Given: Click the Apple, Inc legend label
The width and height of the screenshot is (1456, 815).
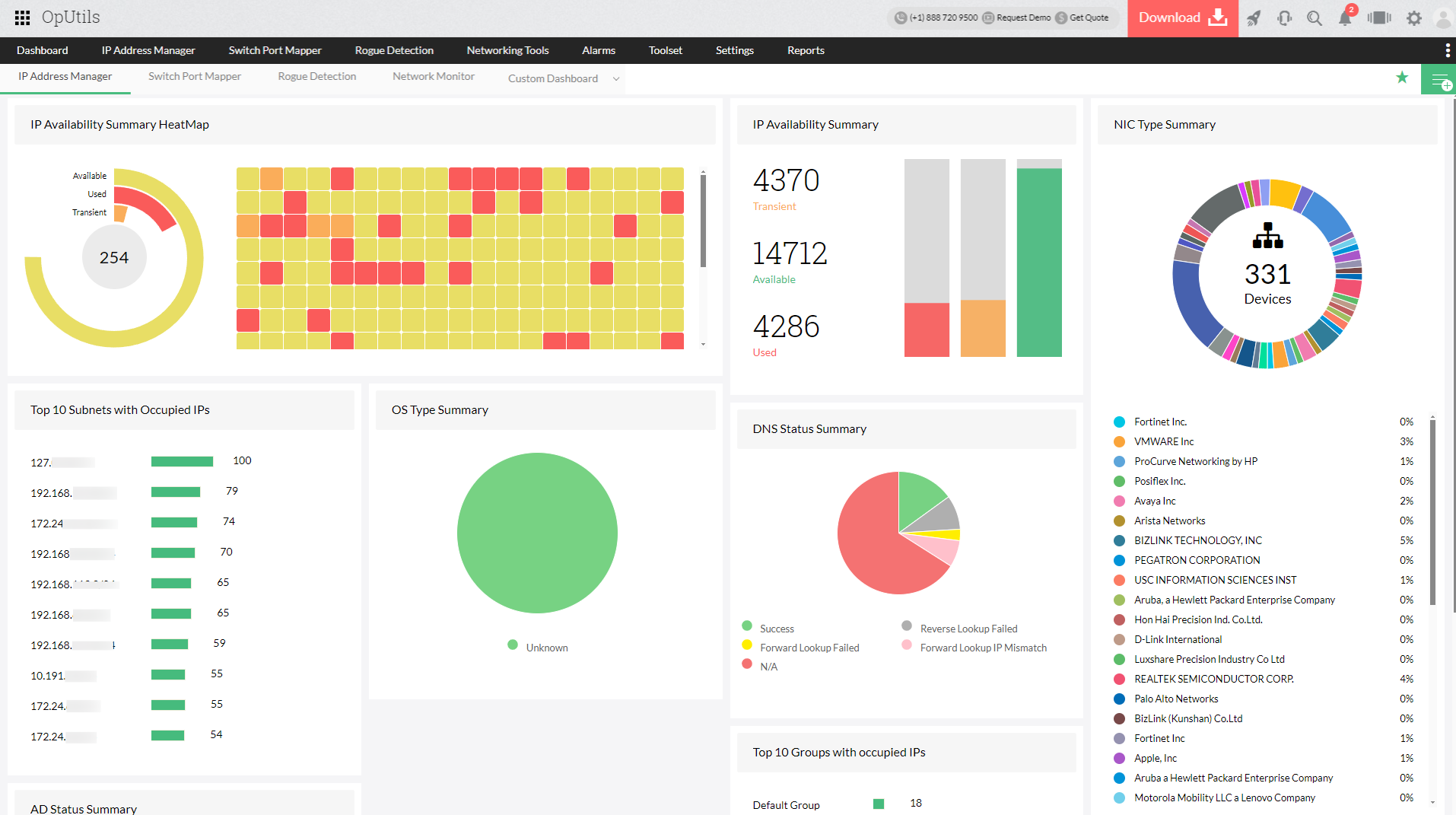Looking at the screenshot, I should [x=1156, y=758].
